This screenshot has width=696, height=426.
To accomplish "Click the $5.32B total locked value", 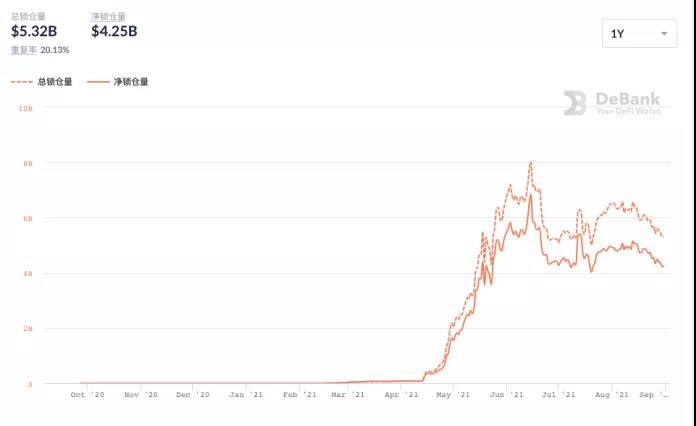I will (34, 31).
